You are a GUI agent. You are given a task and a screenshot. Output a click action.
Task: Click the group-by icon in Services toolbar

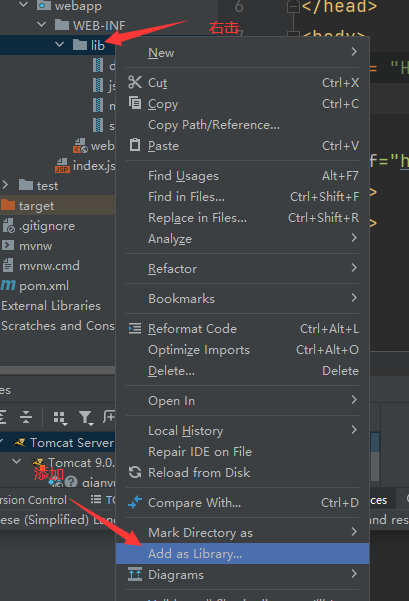coord(60,417)
